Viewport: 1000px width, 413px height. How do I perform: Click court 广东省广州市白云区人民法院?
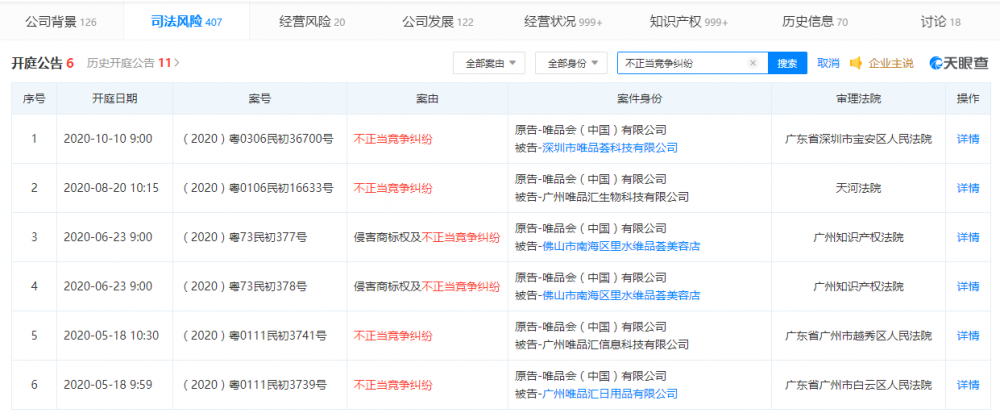coord(858,384)
